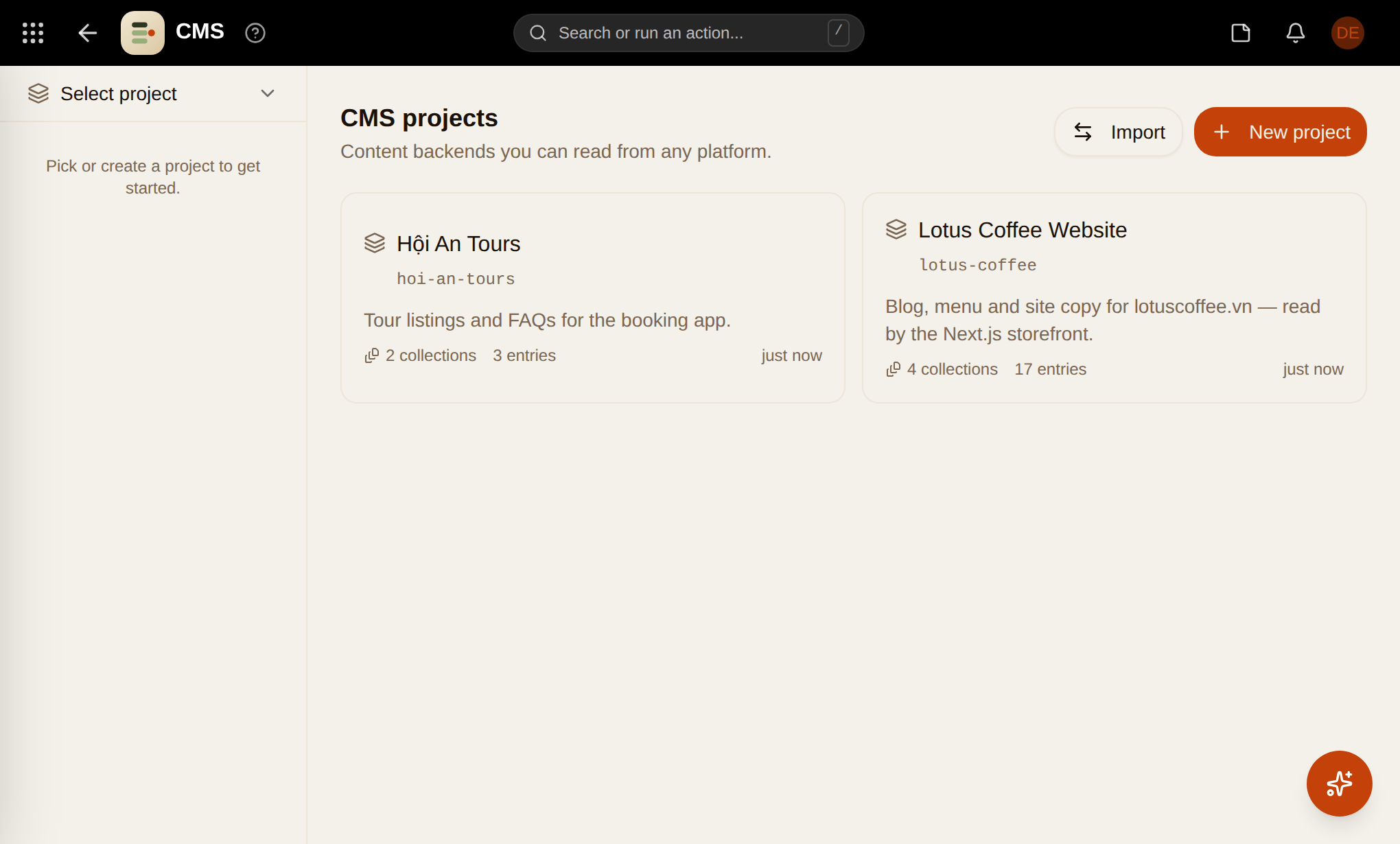Open the Select project dropdown label
Image resolution: width=1400 pixels, height=844 pixels.
tap(118, 93)
